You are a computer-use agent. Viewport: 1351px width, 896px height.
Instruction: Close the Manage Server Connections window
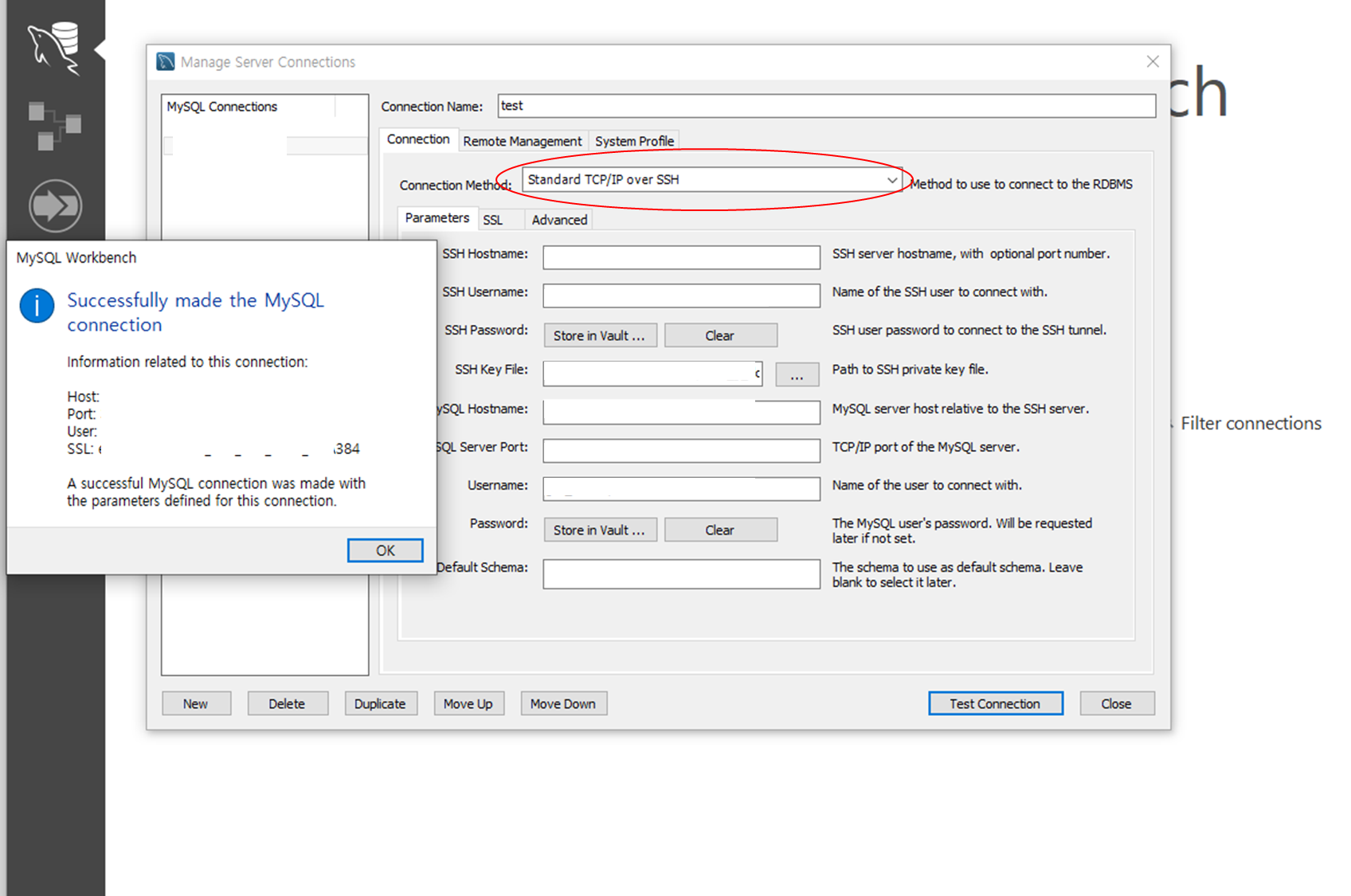tap(1152, 61)
